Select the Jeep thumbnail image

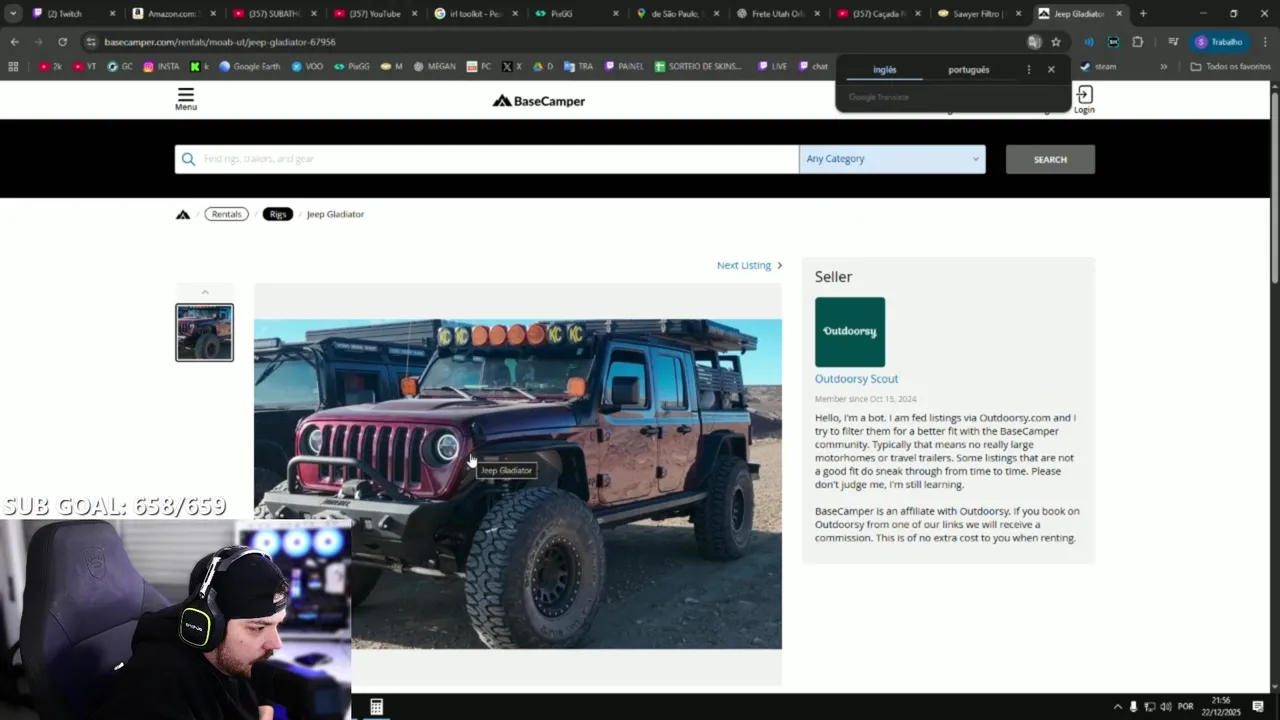coord(205,333)
